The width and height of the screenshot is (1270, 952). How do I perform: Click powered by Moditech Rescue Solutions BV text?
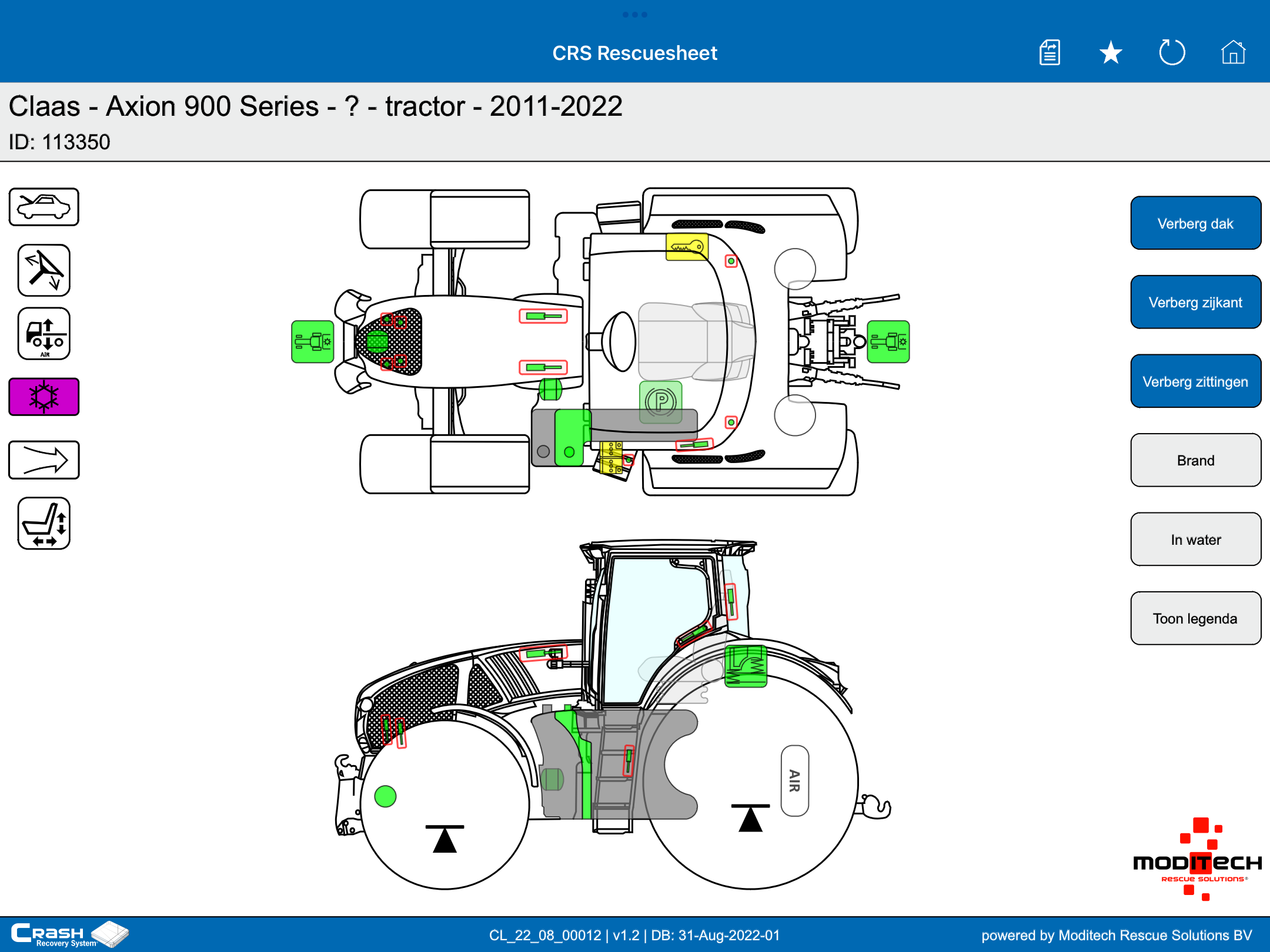(x=1117, y=935)
